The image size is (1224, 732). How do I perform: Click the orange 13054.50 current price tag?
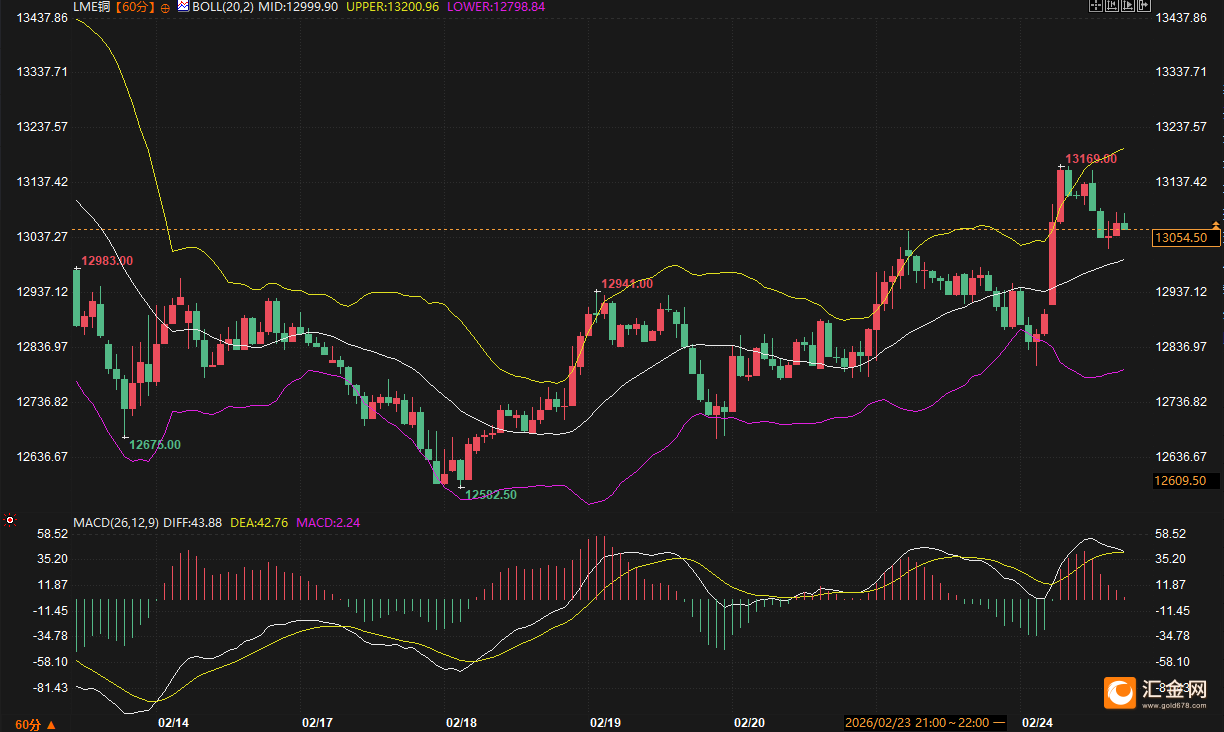(x=1186, y=238)
